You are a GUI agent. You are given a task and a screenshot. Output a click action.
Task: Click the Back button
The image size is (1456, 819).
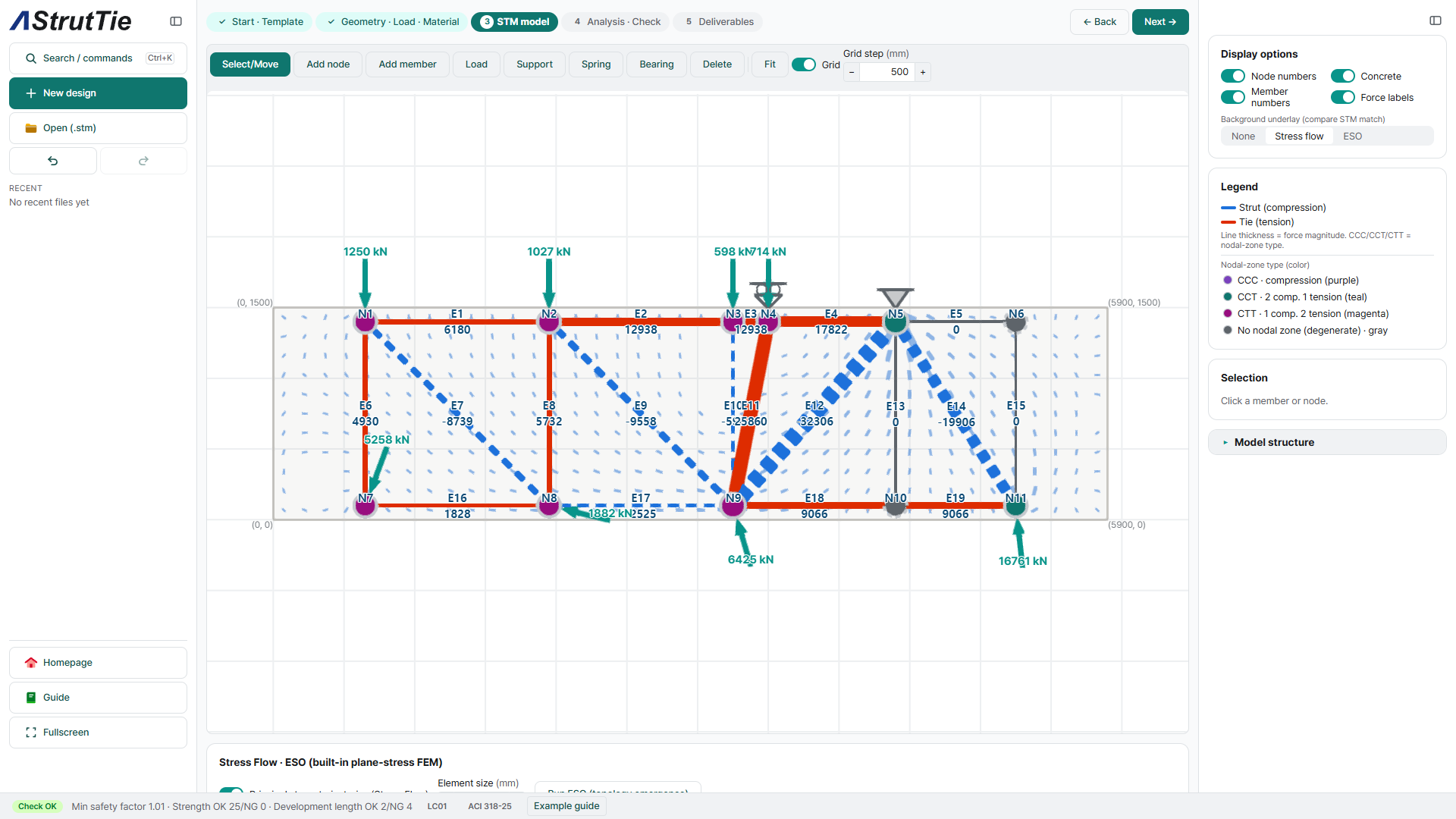click(x=1100, y=22)
